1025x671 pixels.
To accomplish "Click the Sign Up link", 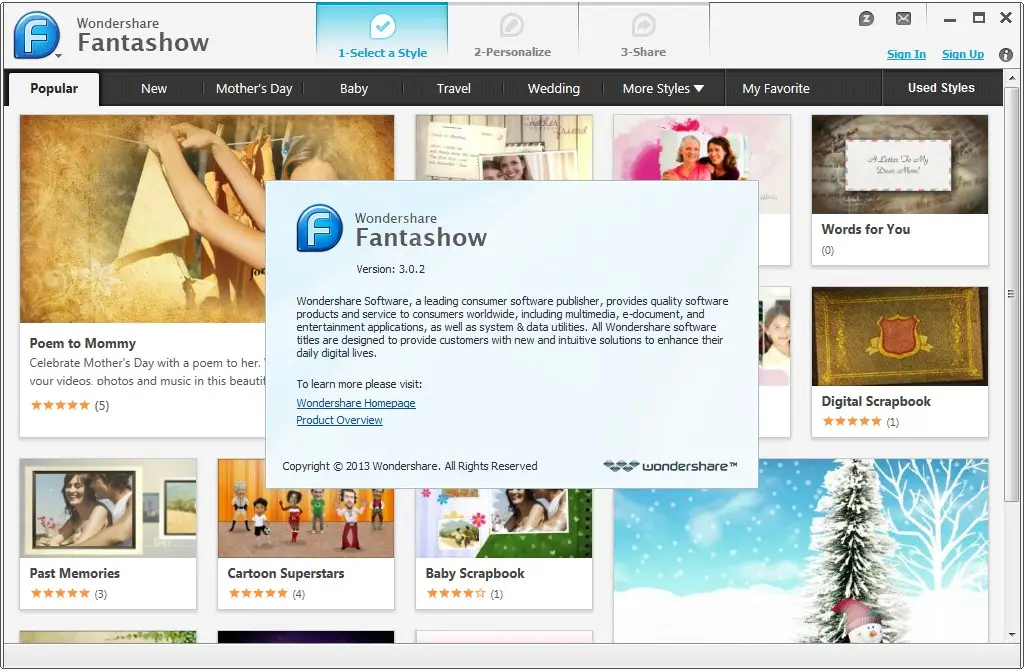I will [x=962, y=54].
